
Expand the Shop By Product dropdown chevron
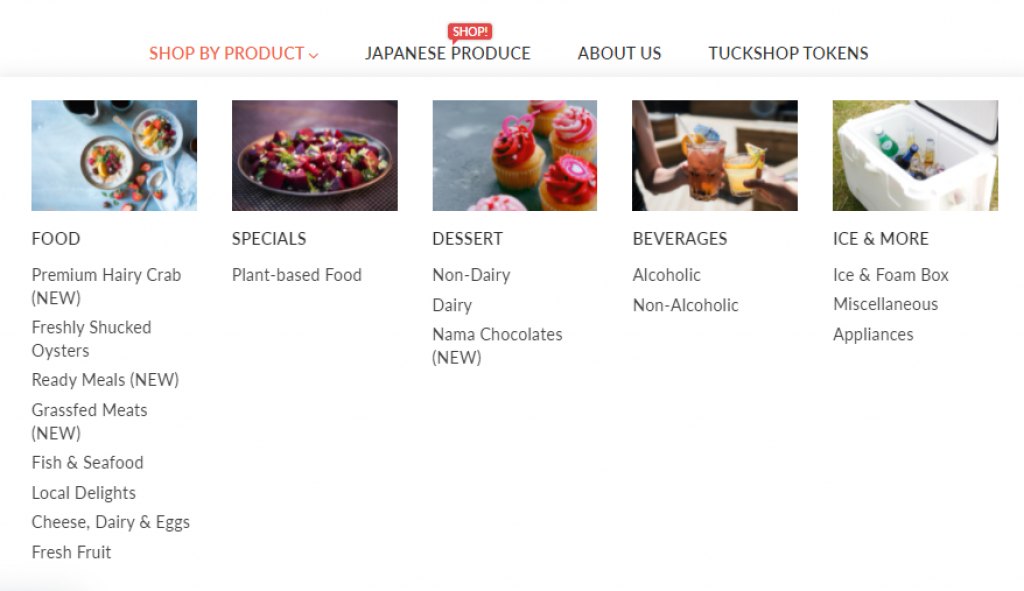point(313,56)
